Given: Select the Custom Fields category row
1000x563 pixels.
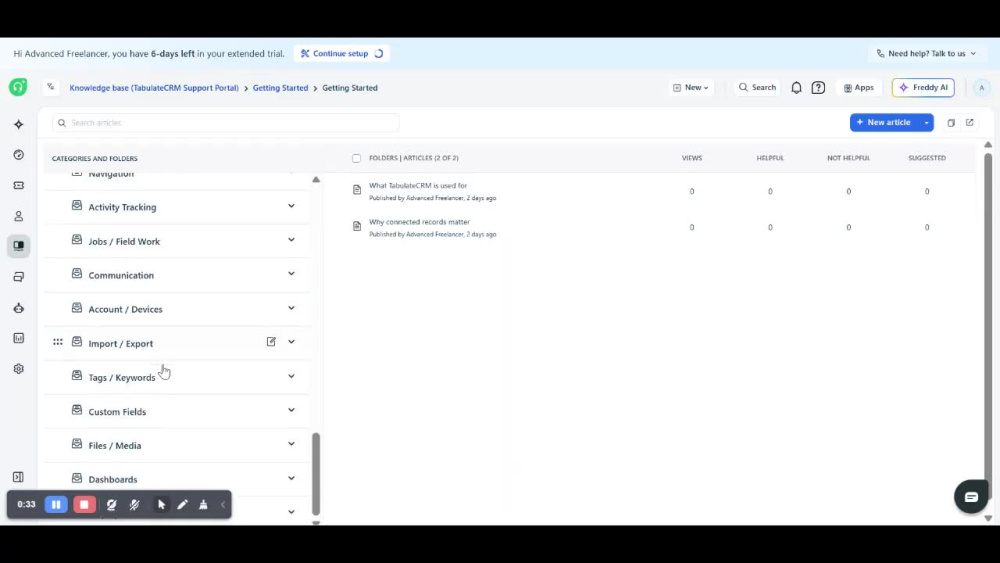Looking at the screenshot, I should coord(177,411).
